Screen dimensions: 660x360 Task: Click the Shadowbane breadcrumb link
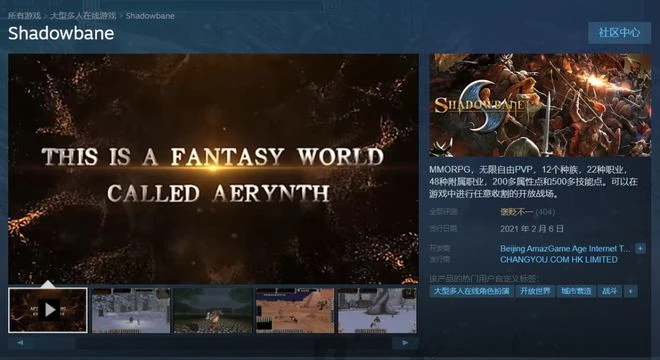click(x=150, y=16)
